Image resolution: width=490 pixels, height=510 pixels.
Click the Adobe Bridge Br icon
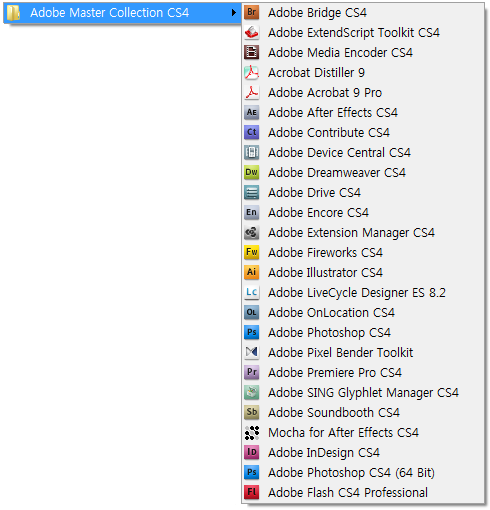coord(252,12)
